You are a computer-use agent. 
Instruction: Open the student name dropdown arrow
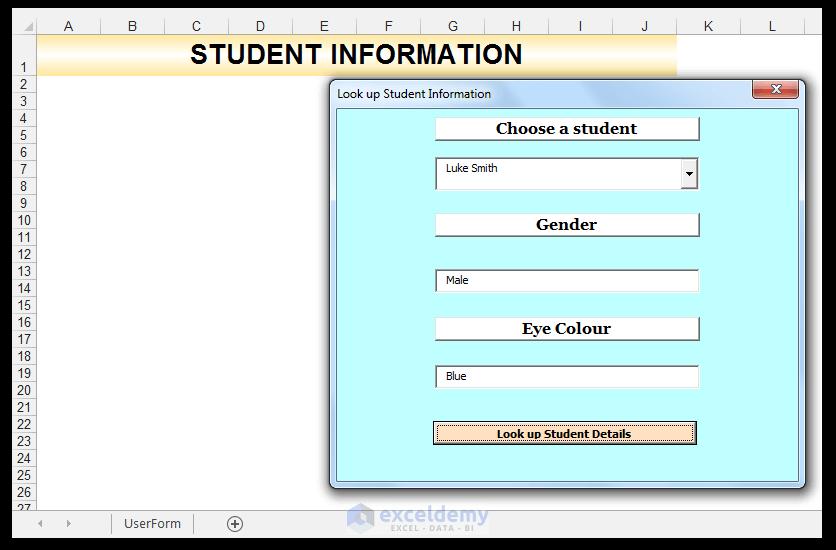(x=689, y=174)
